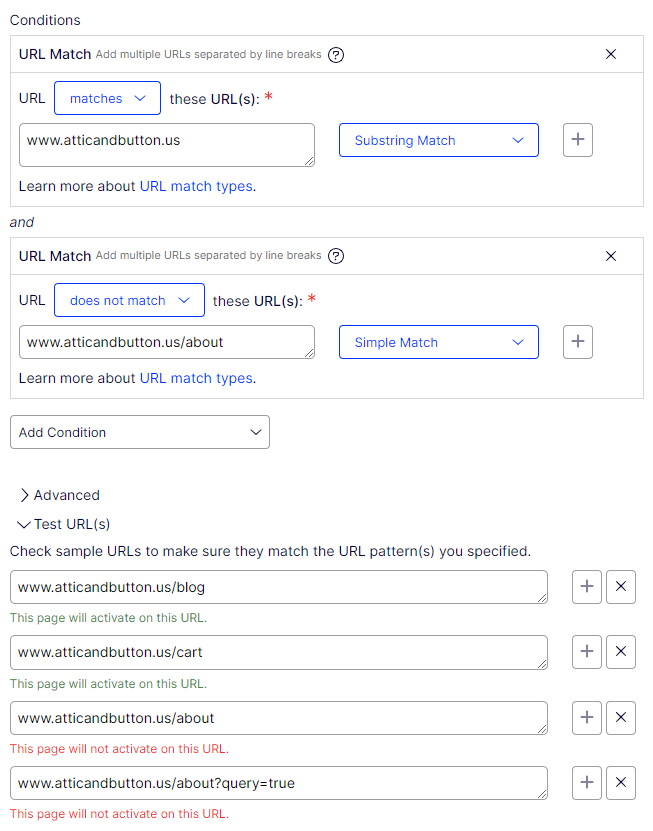Click the www.atticandbutton.us/cart test URL field
Image resolution: width=653 pixels, height=831 pixels.
[278, 652]
